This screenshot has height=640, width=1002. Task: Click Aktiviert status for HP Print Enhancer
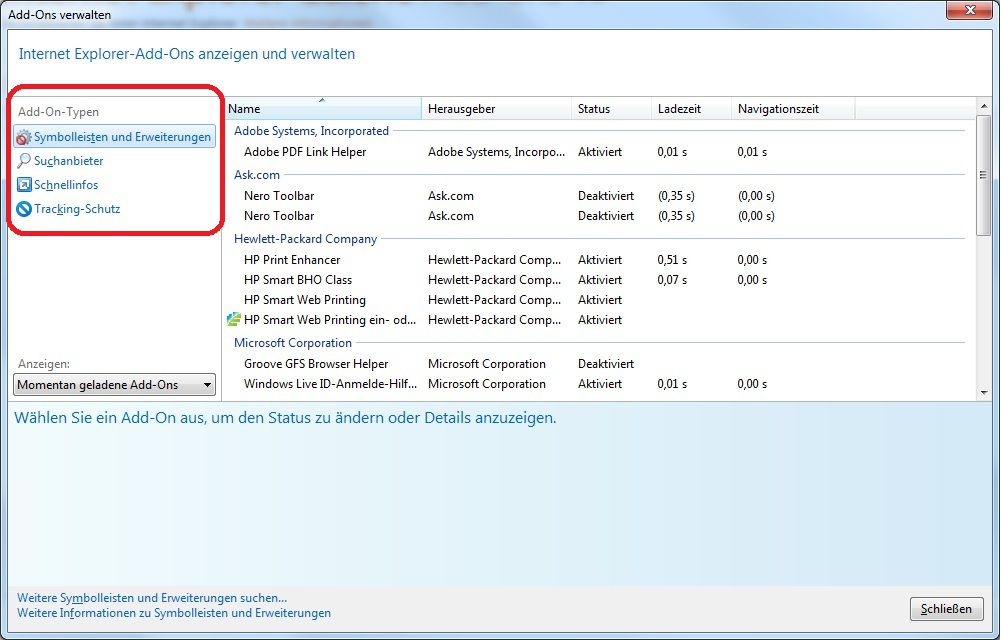click(x=599, y=260)
